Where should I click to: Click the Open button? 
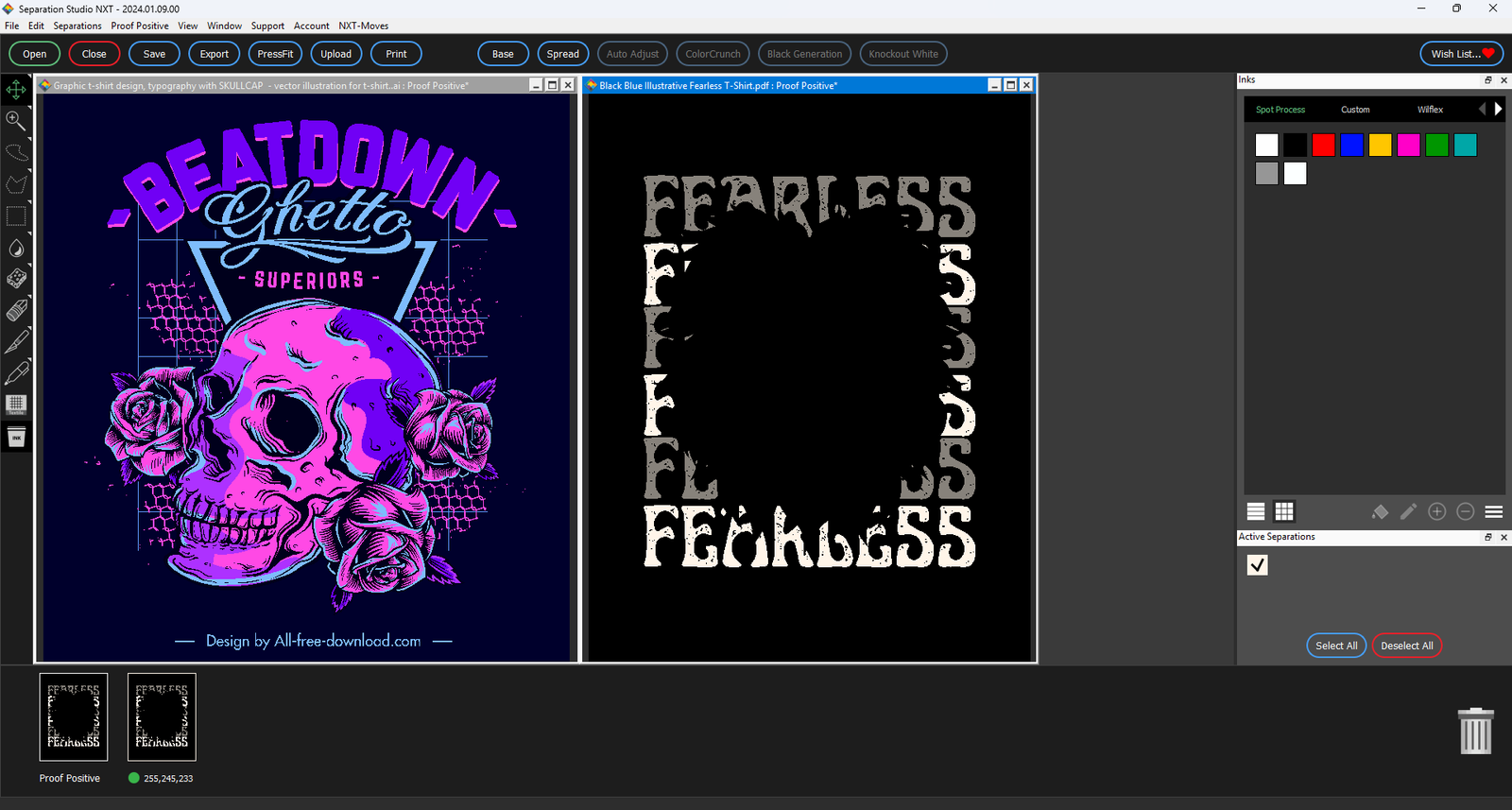[x=35, y=54]
